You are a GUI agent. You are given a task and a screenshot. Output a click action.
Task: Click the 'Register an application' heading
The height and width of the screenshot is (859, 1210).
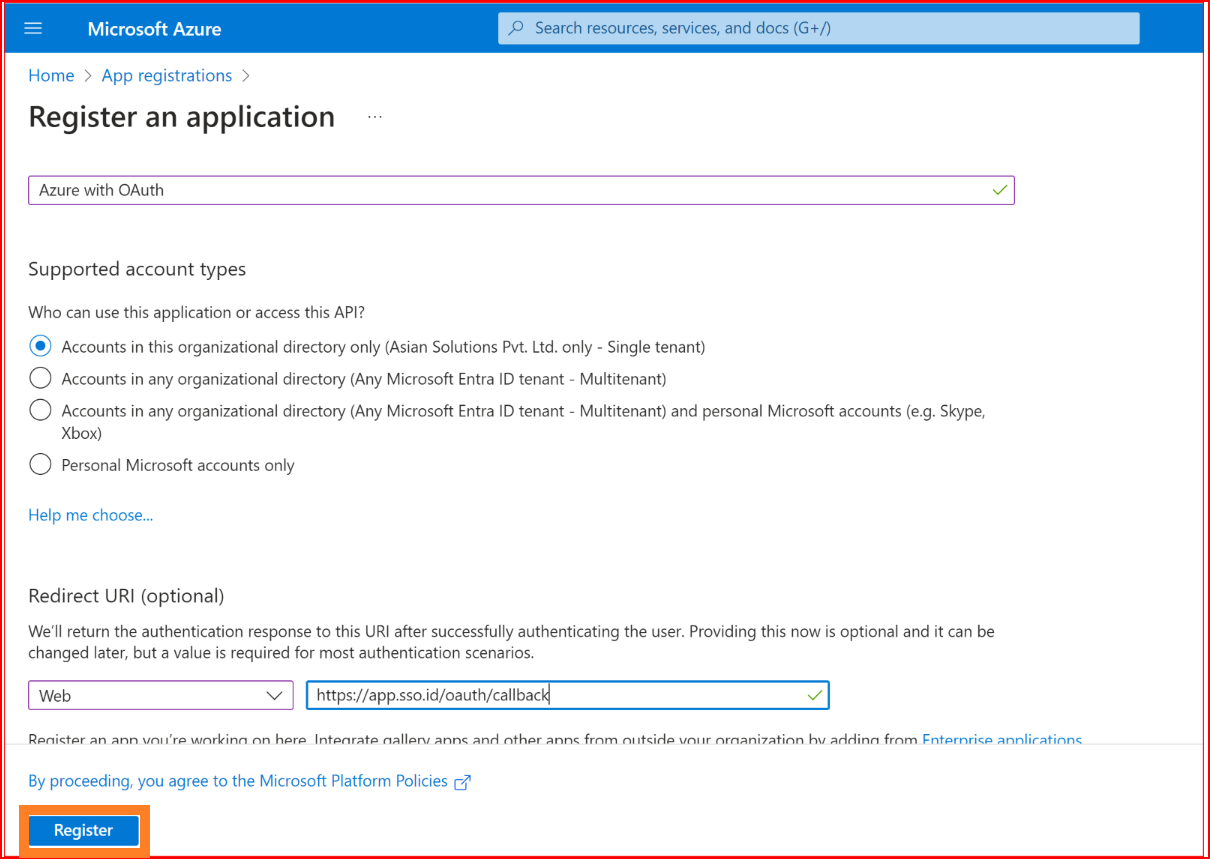(182, 117)
